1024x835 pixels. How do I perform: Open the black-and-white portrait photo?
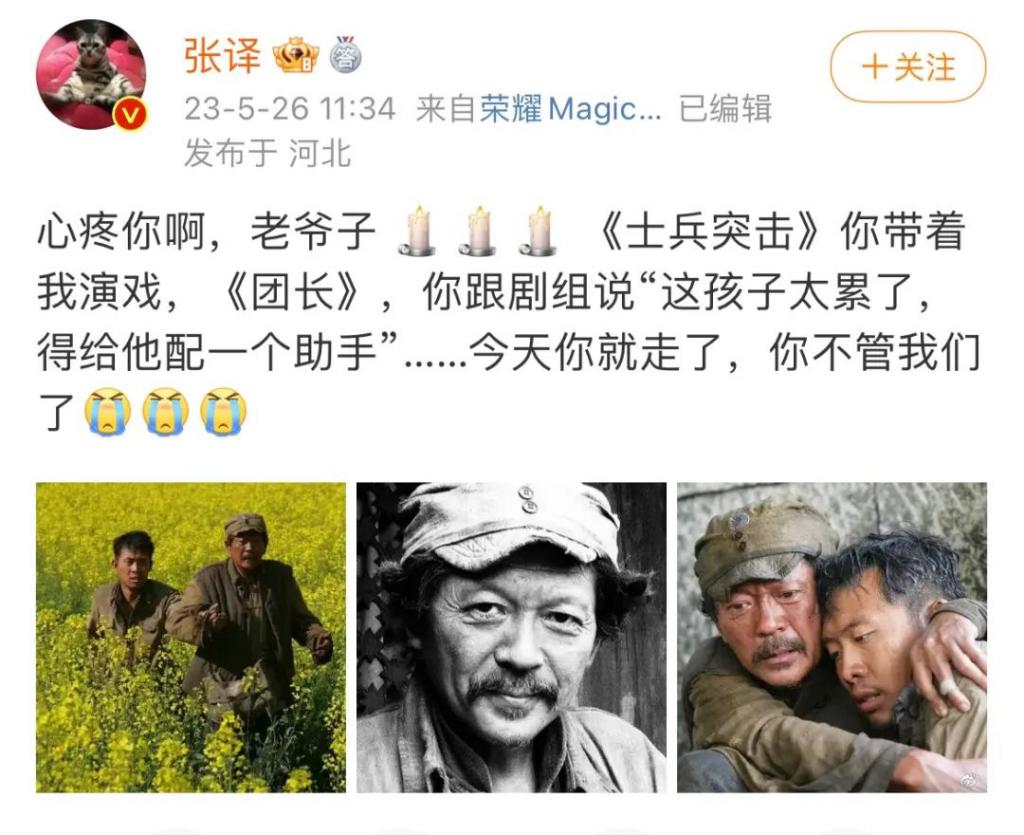511,637
